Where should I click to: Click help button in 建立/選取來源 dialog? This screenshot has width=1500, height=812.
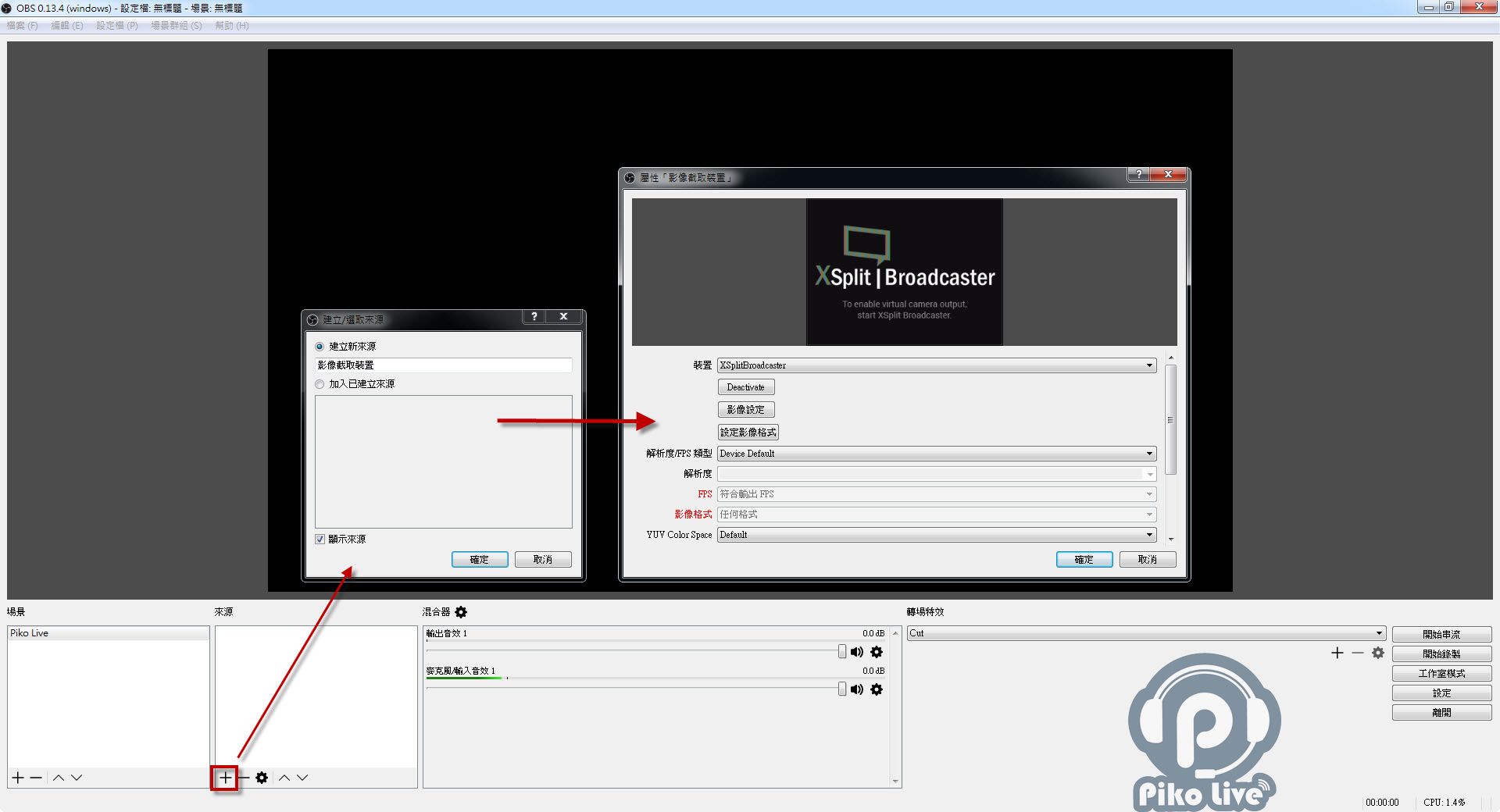point(534,316)
